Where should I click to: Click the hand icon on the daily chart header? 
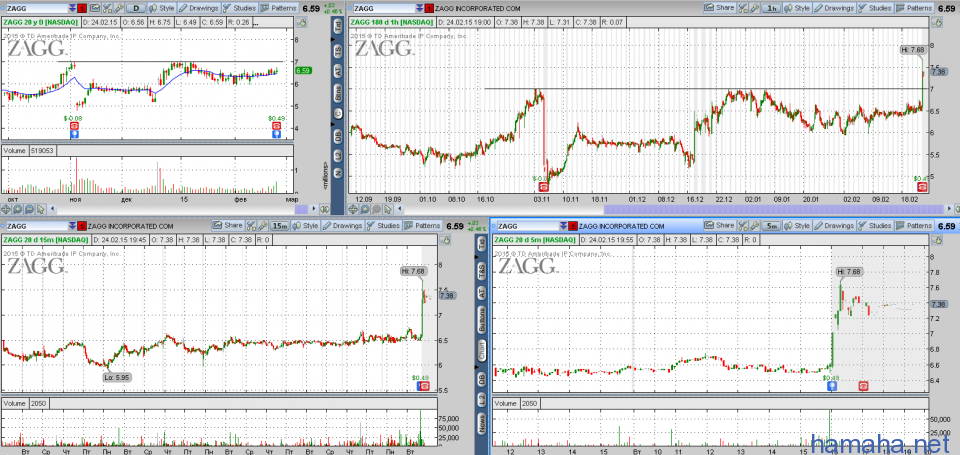[302, 23]
